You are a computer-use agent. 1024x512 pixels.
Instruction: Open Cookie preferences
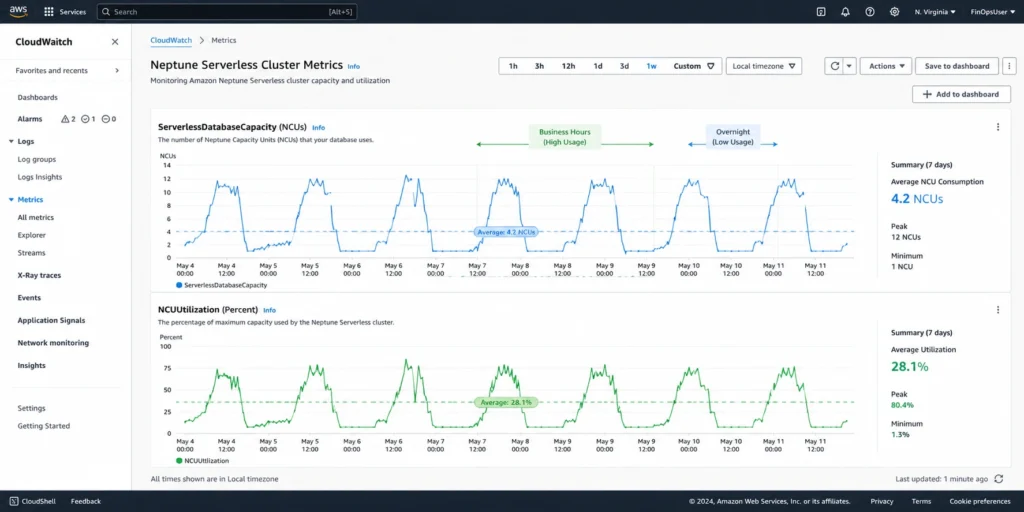[980, 502]
